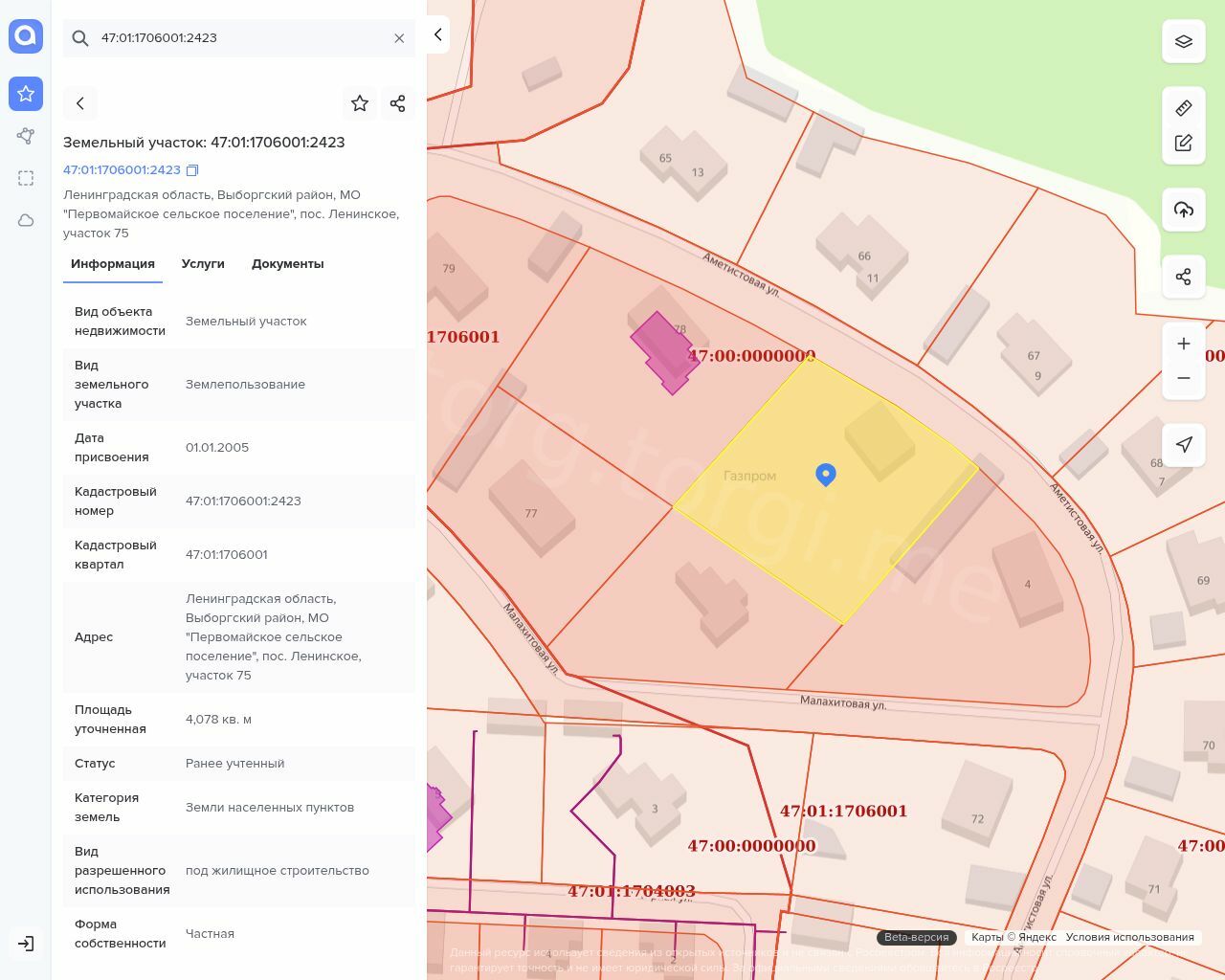Viewport: 1225px width, 980px height.
Task: Click the blue map marker pin
Action: pos(826,474)
